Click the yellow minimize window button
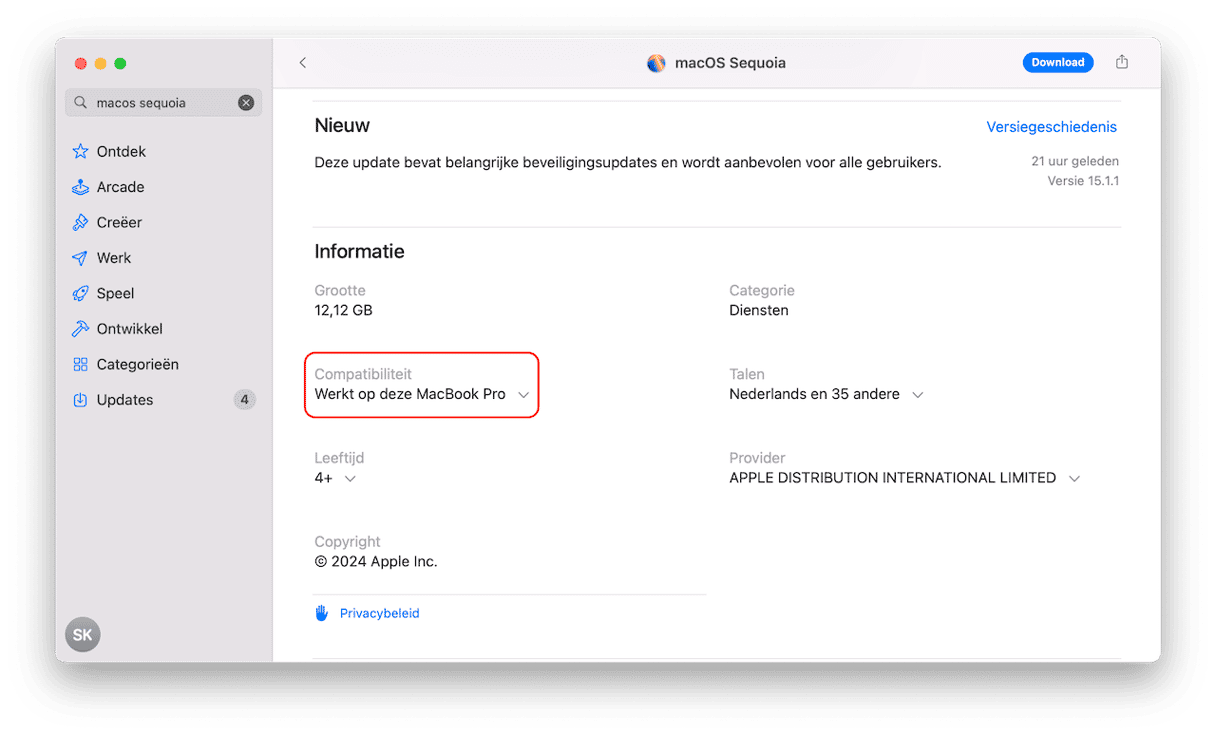This screenshot has height=735, width=1216. click(x=101, y=64)
